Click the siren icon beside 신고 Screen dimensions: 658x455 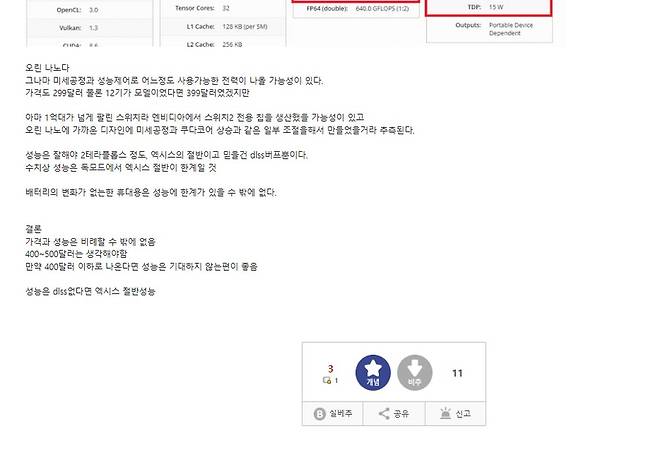click(x=446, y=413)
